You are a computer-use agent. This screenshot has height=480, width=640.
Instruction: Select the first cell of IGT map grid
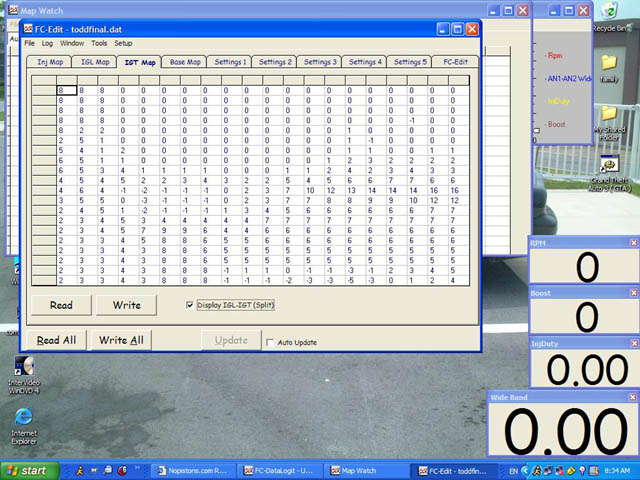tap(67, 90)
